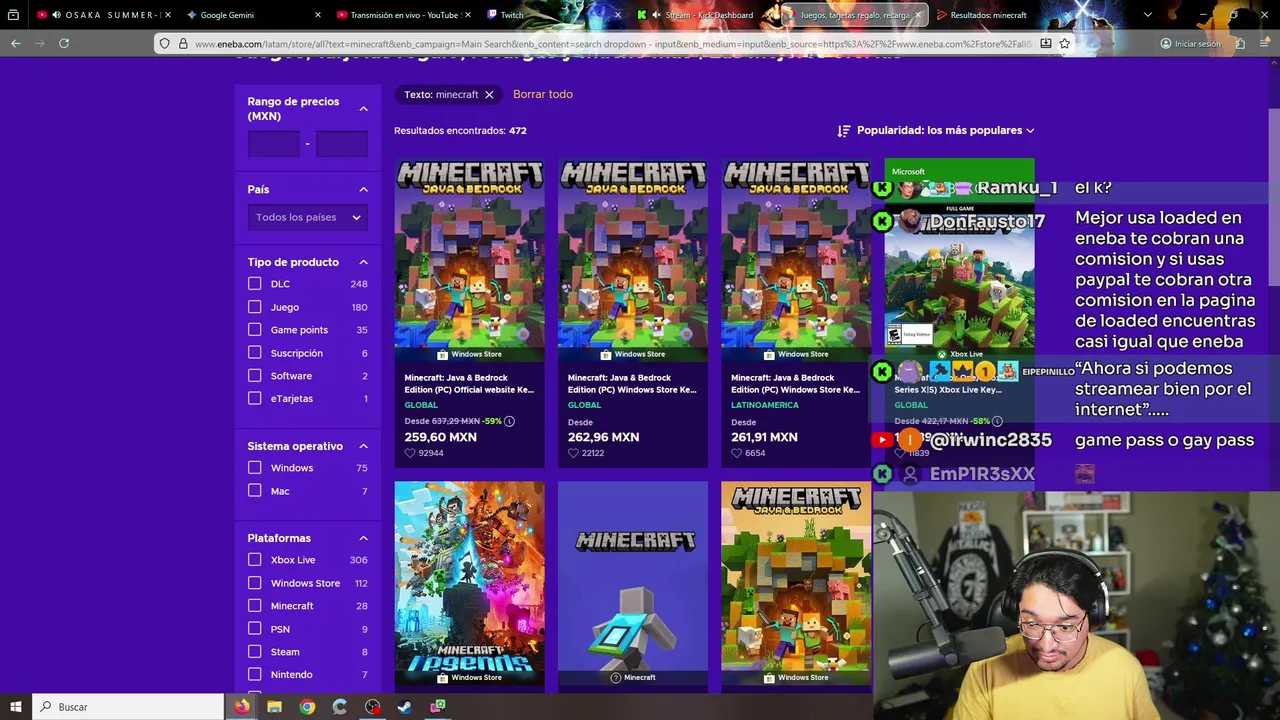Check the Software filter
The width and height of the screenshot is (1280, 720).
click(x=254, y=376)
